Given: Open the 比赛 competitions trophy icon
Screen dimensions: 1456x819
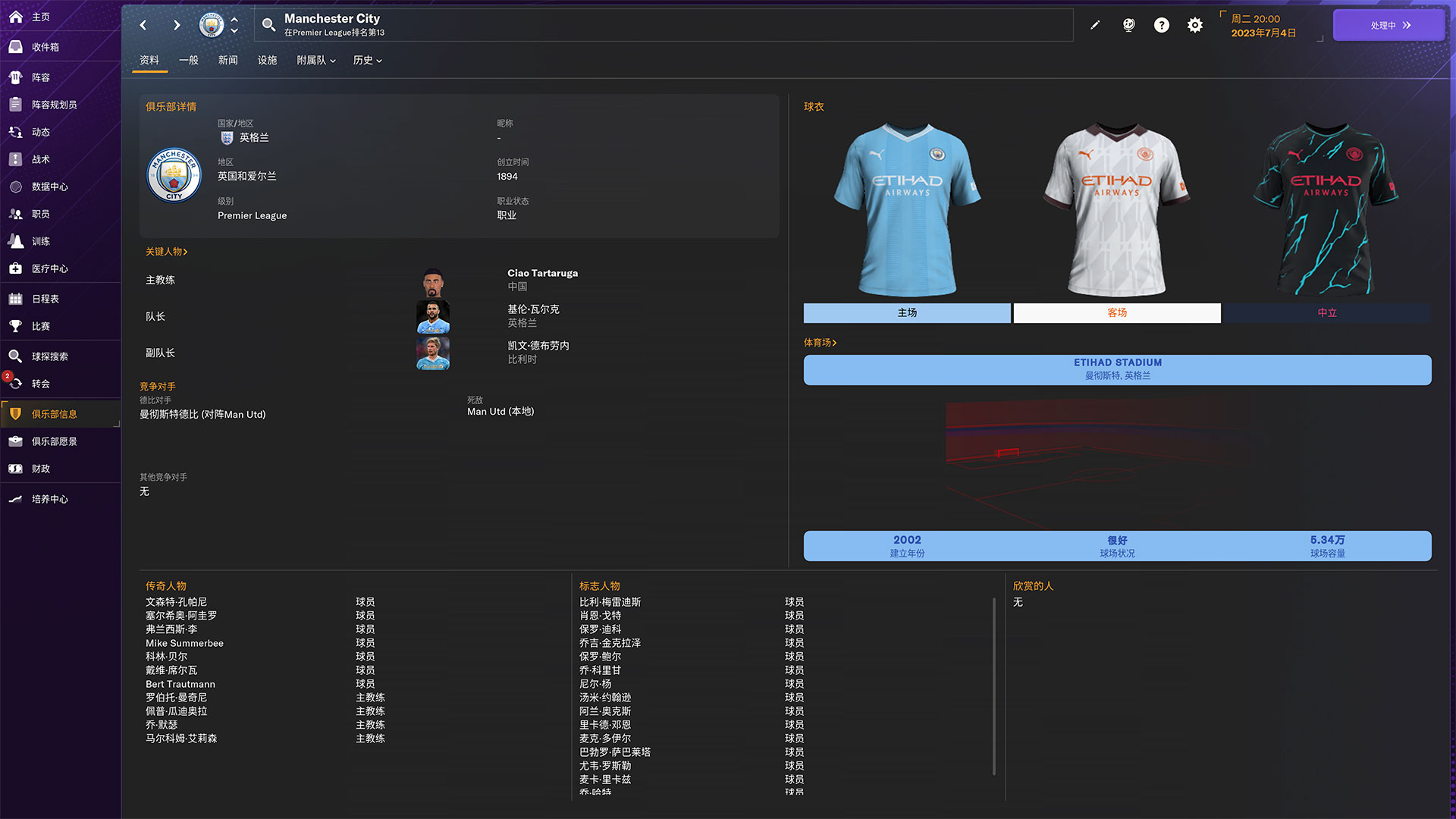Looking at the screenshot, I should [15, 326].
